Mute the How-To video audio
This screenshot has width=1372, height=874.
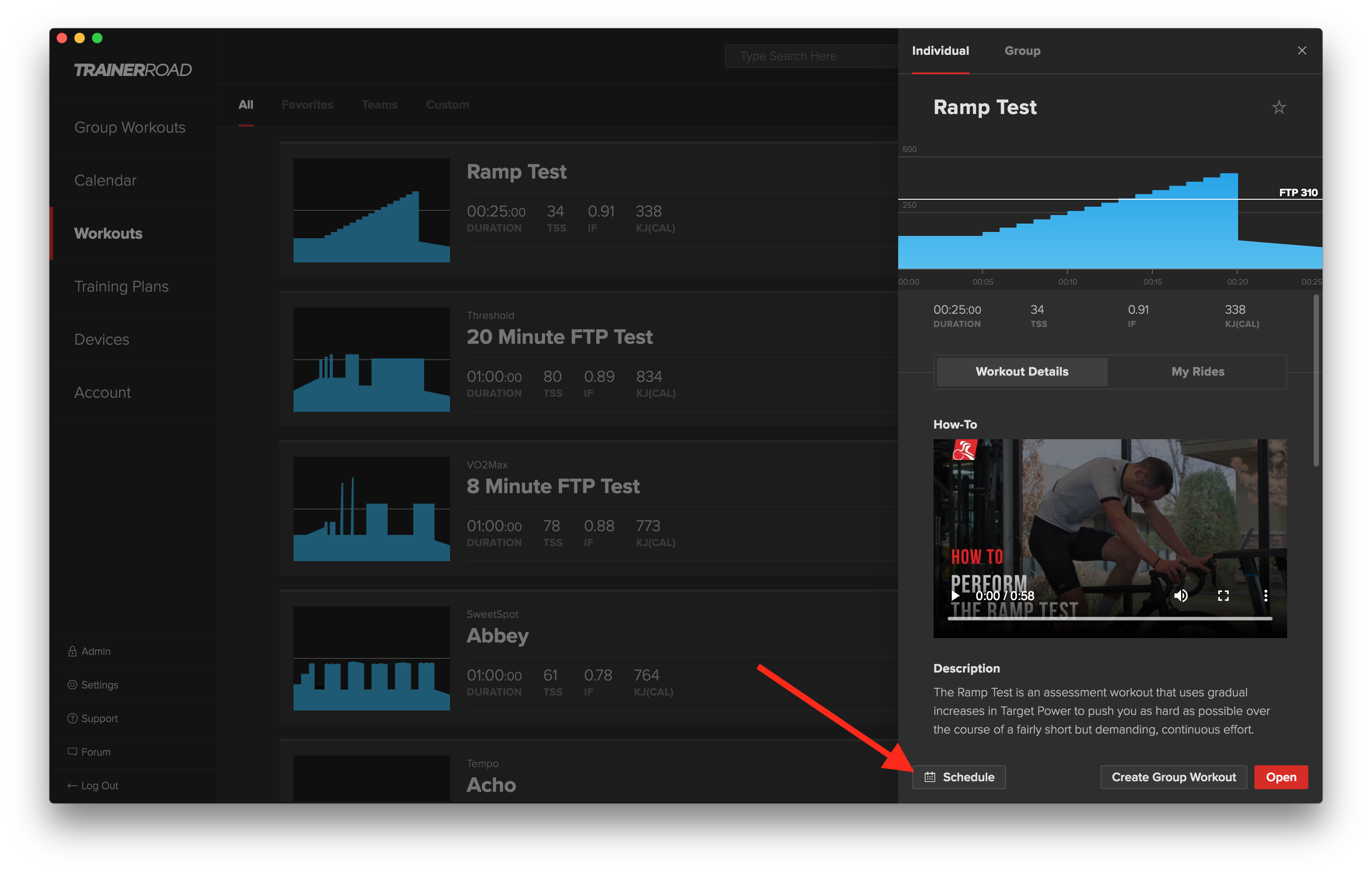1181,595
